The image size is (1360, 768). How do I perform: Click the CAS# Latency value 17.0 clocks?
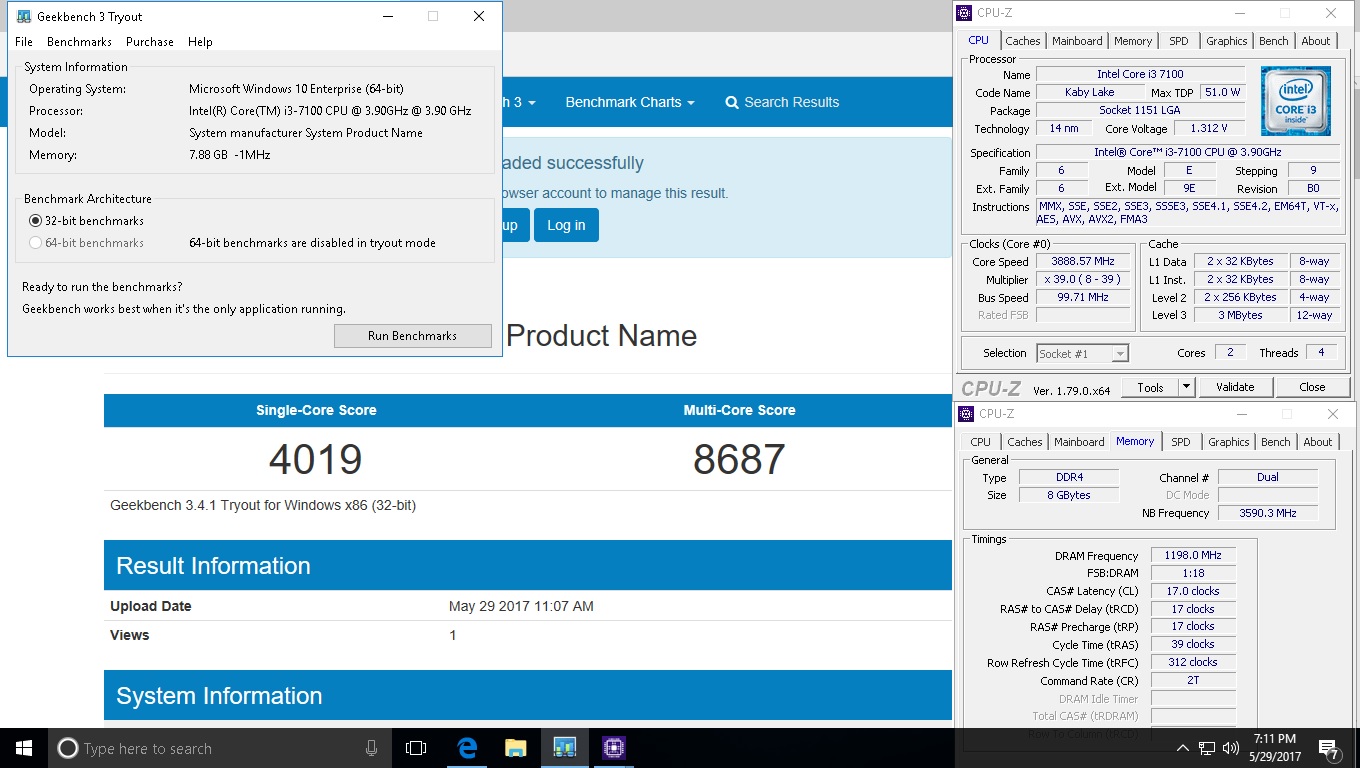point(1193,591)
